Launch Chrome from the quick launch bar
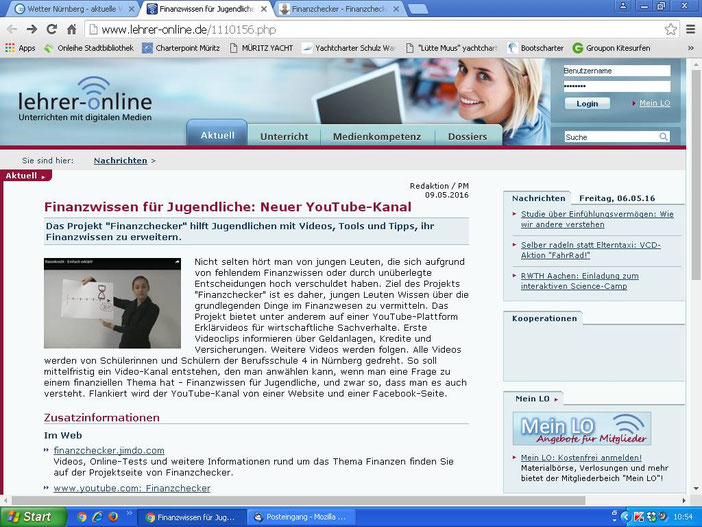The image size is (702, 527). tap(81, 517)
